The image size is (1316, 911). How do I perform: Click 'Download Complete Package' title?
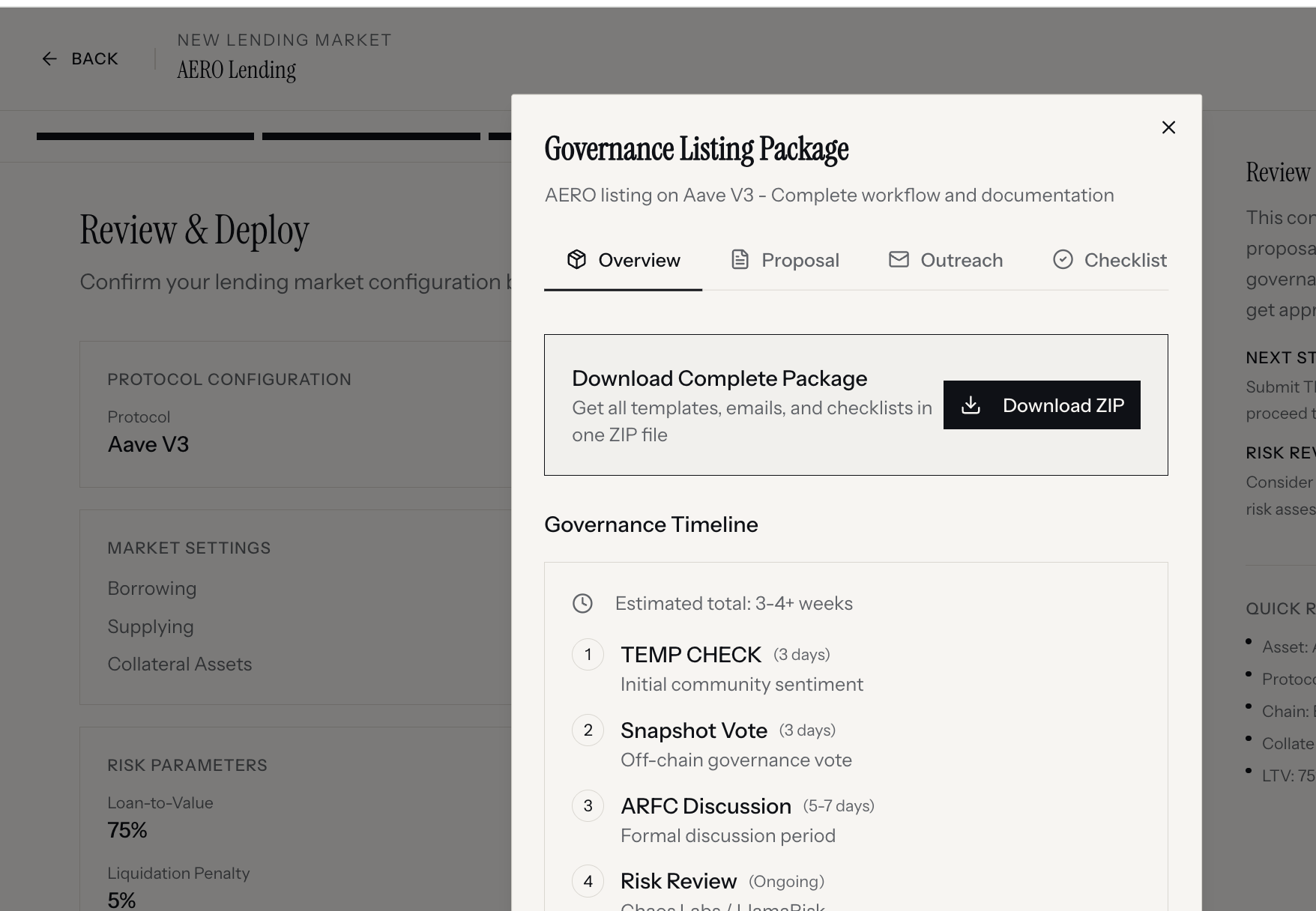(719, 378)
